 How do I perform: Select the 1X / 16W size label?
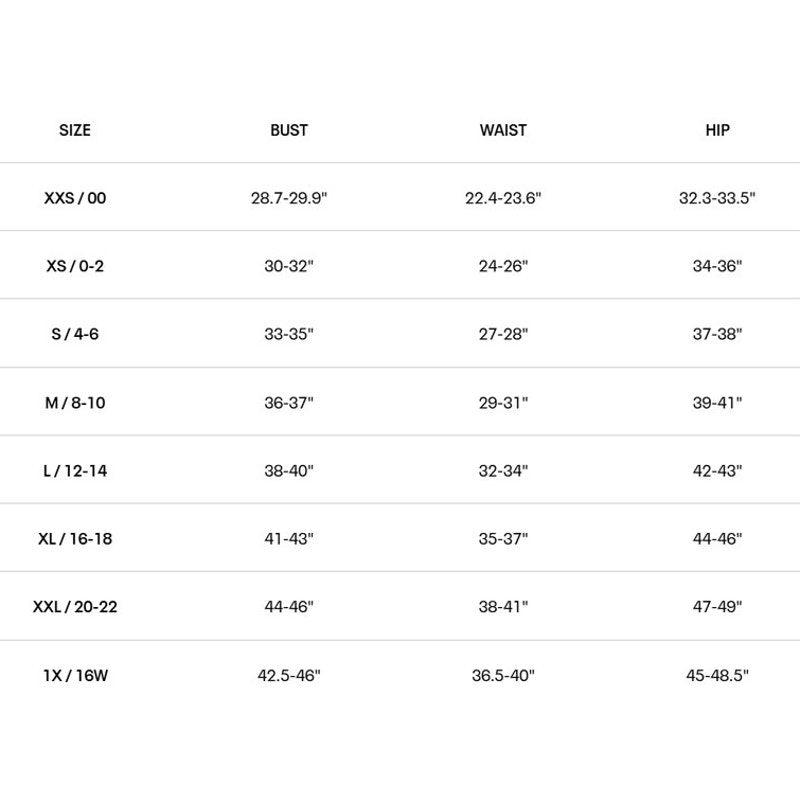pyautogui.click(x=75, y=676)
